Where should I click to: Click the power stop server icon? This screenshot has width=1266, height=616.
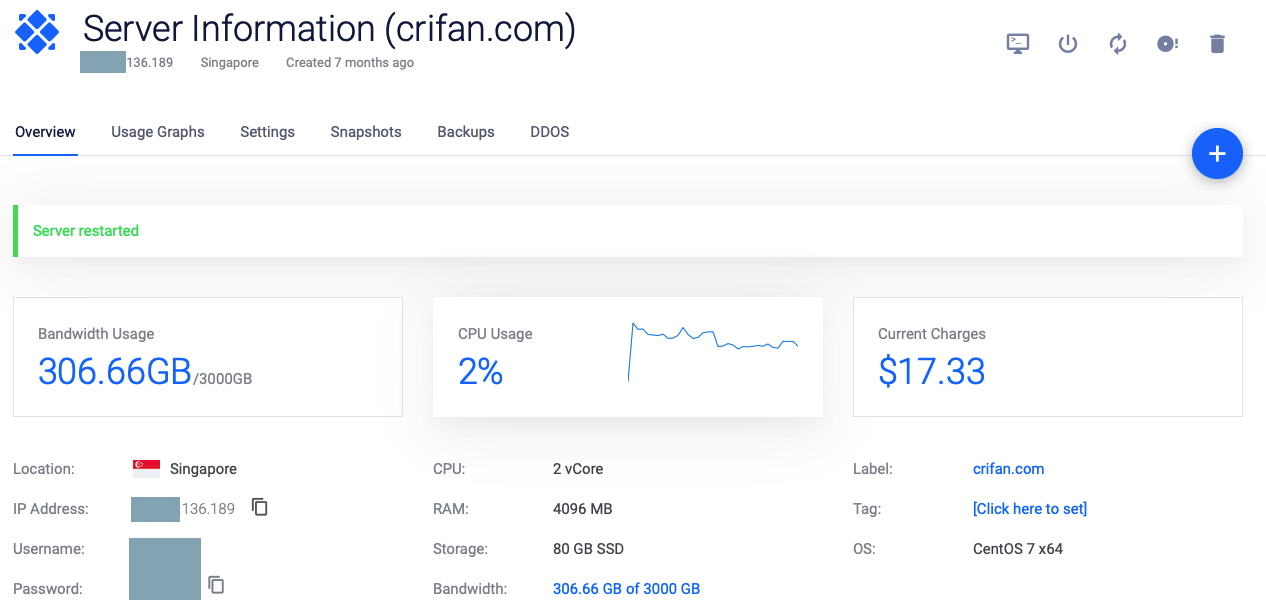[x=1068, y=43]
